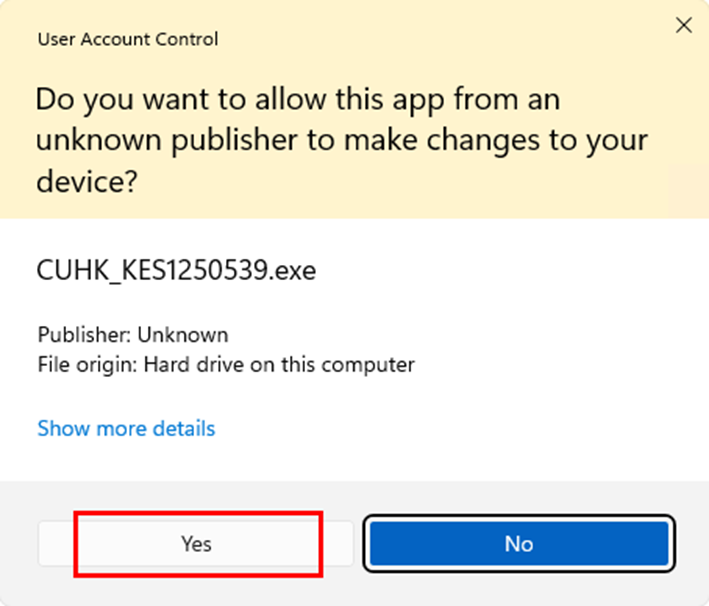Expand details for the unknown publisher app

[126, 428]
